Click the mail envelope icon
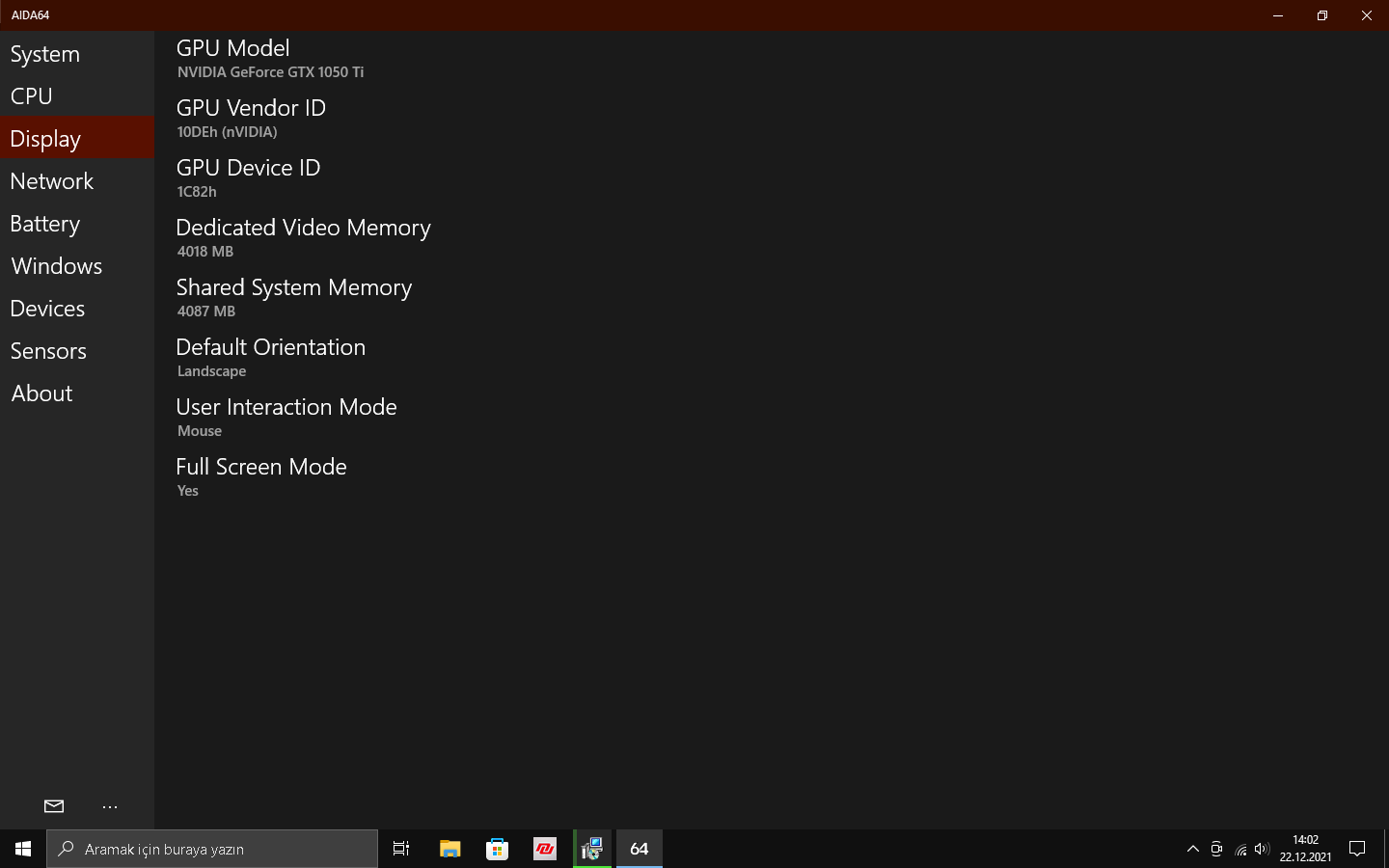Screen dimensions: 1389x868 [x=54, y=806]
